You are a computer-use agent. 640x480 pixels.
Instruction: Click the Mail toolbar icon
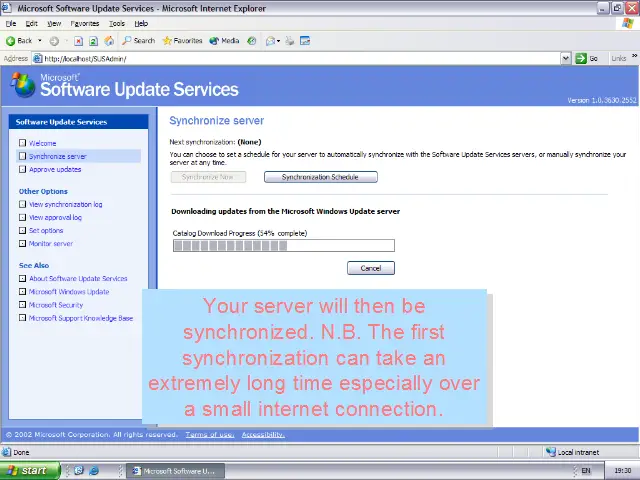[270, 41]
